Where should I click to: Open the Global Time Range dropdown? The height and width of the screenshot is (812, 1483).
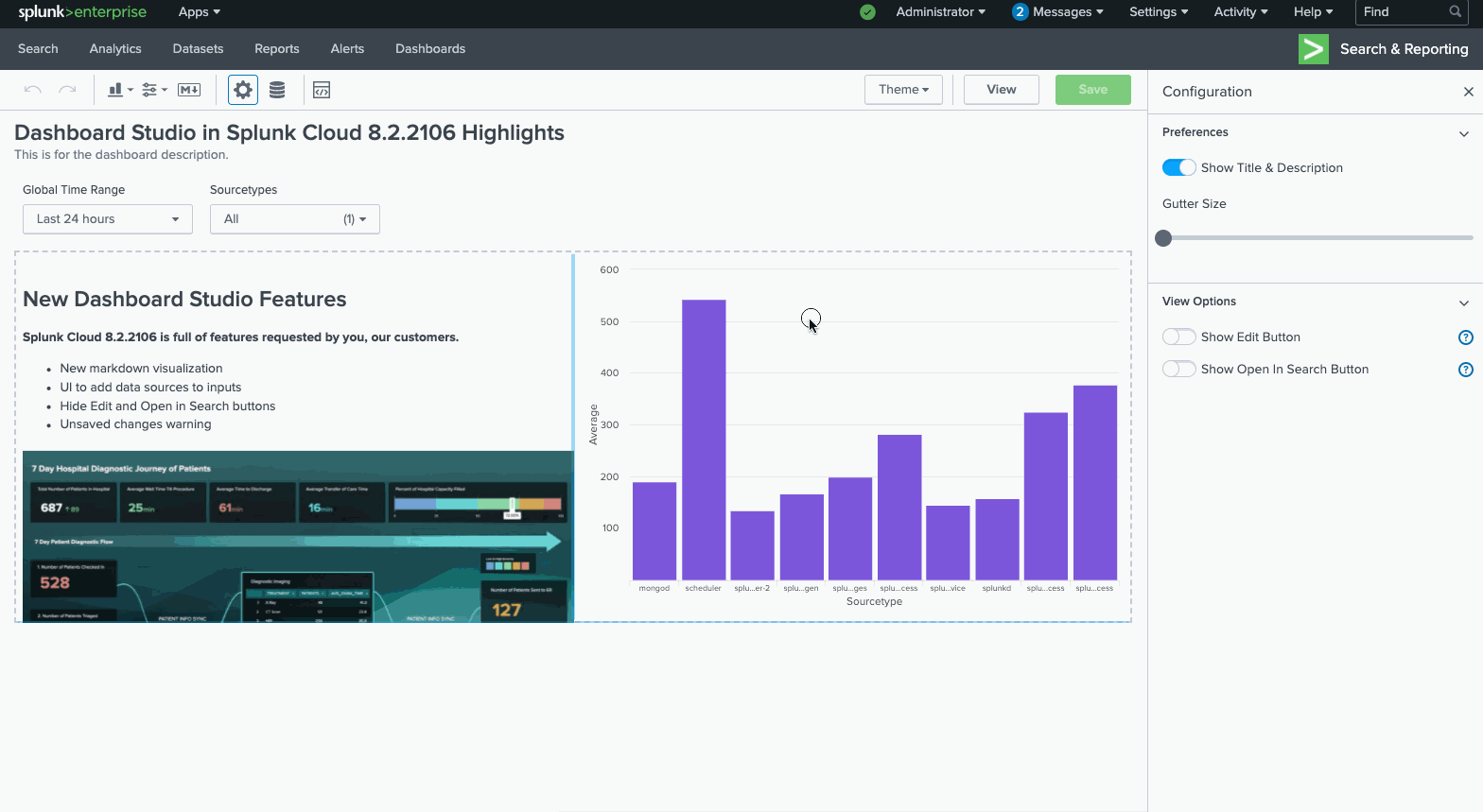tap(107, 219)
